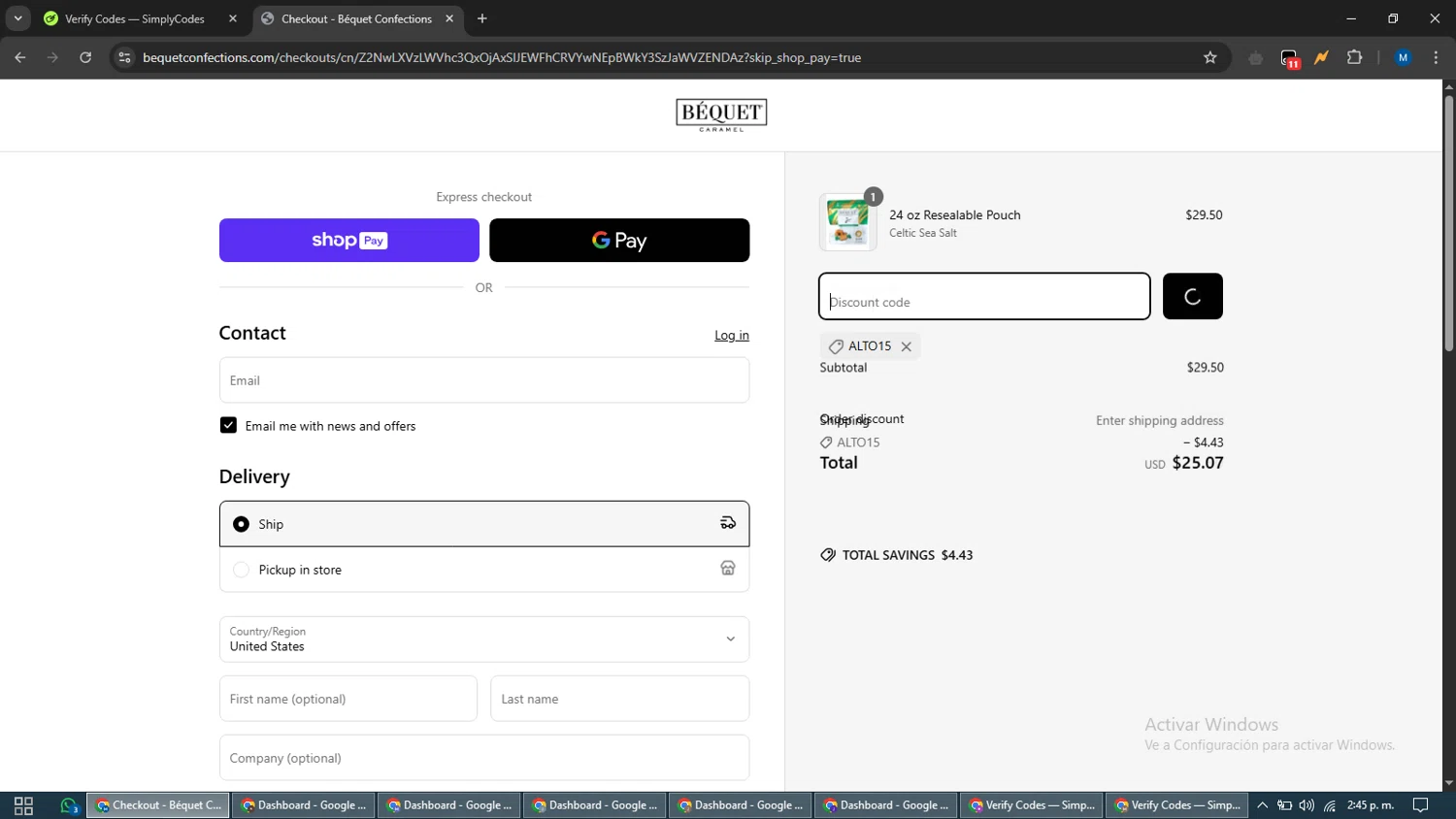This screenshot has width=1456, height=819.
Task: Open Checkout Béquet taskbar window
Action: point(158,805)
